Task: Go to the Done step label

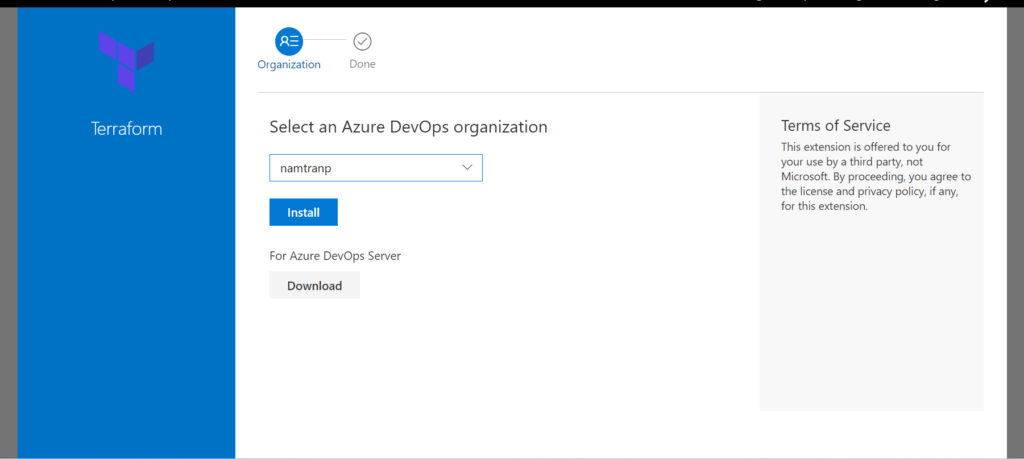Action: tap(362, 65)
